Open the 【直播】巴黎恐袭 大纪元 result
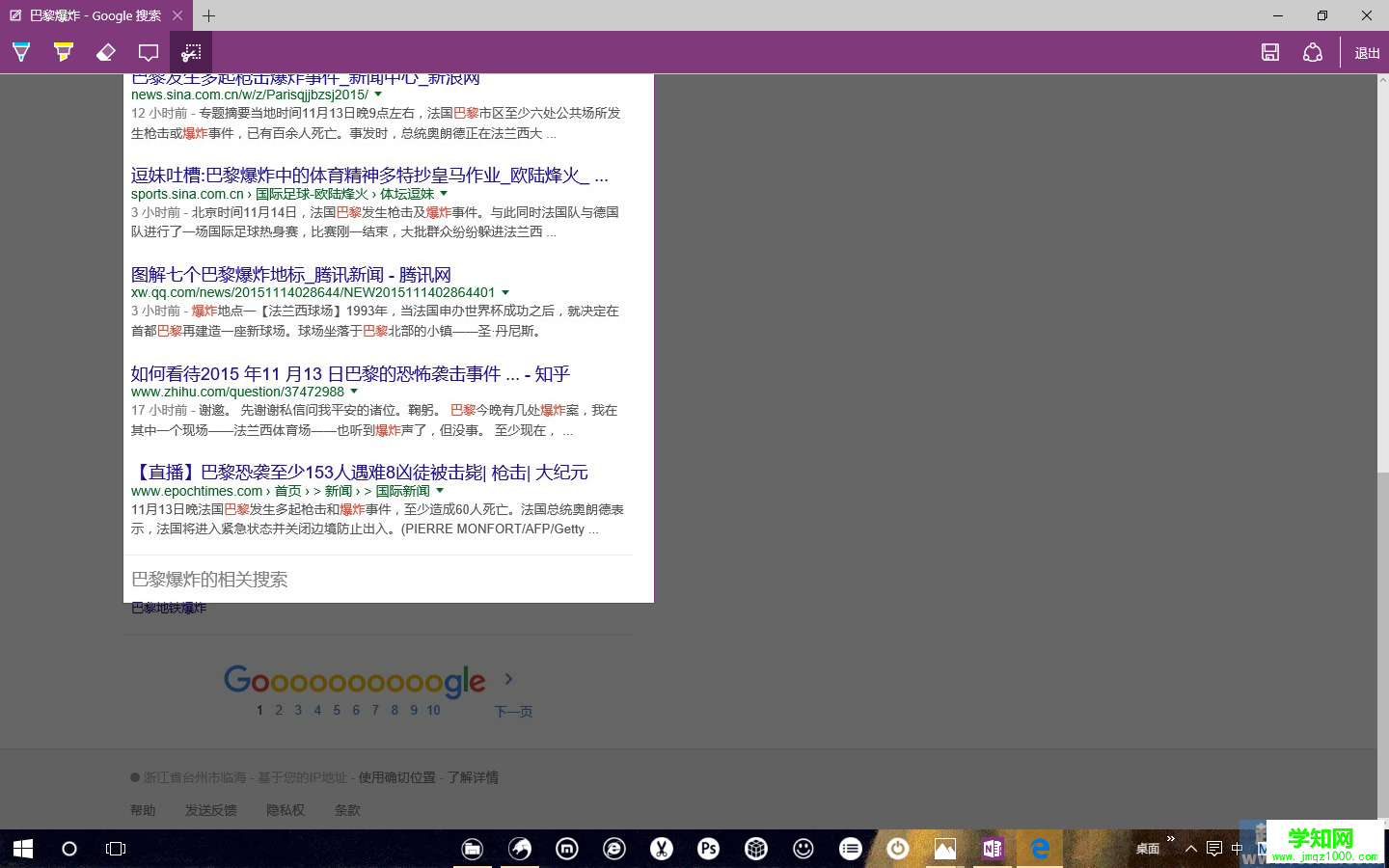1389x868 pixels. coord(360,473)
